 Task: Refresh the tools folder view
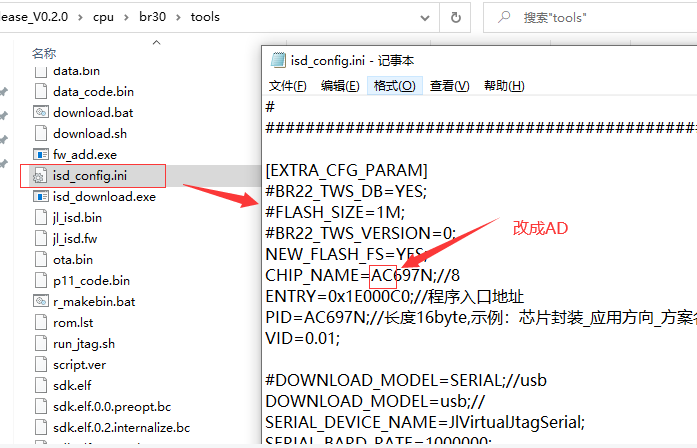point(455,17)
